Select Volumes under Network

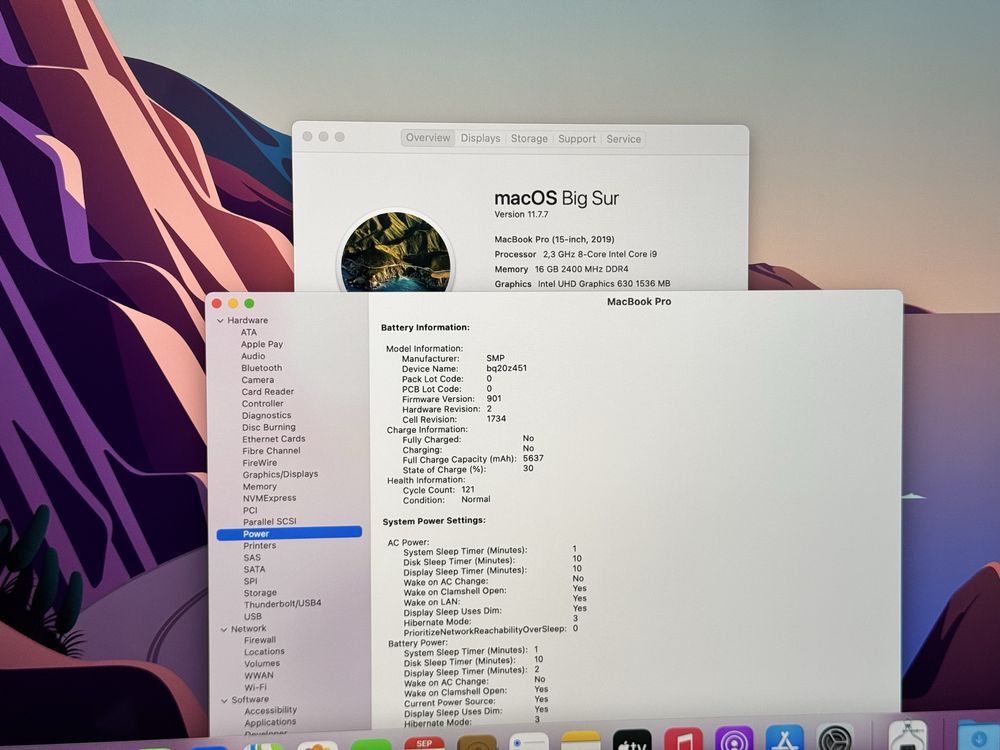pyautogui.click(x=262, y=664)
